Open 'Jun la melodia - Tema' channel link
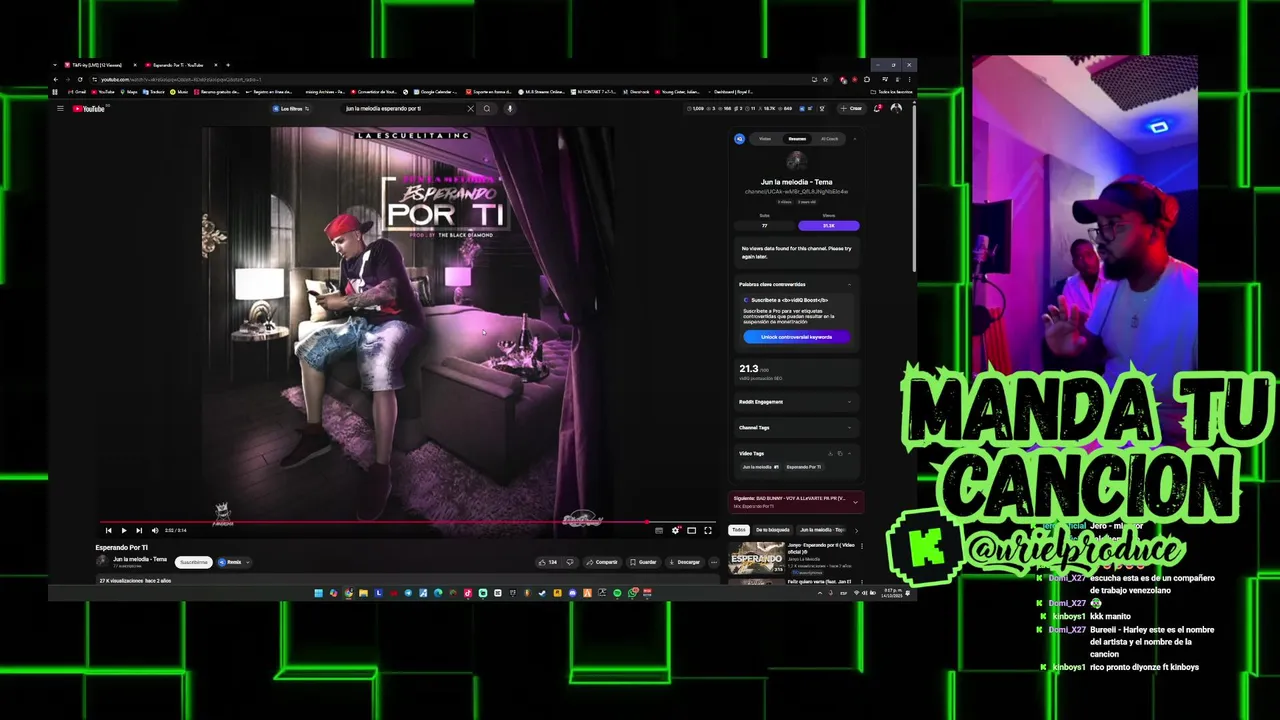The height and width of the screenshot is (720, 1280). pyautogui.click(x=140, y=559)
